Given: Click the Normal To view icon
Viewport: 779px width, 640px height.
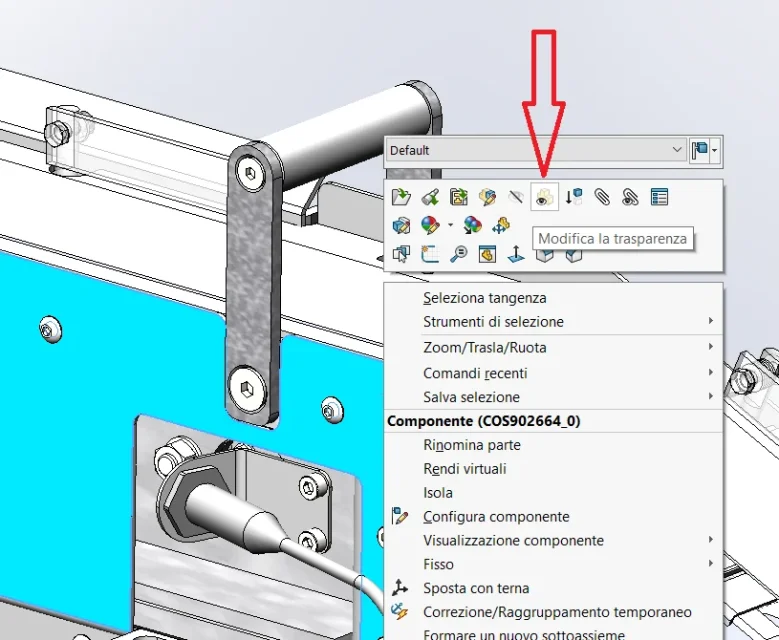Looking at the screenshot, I should [x=516, y=254].
